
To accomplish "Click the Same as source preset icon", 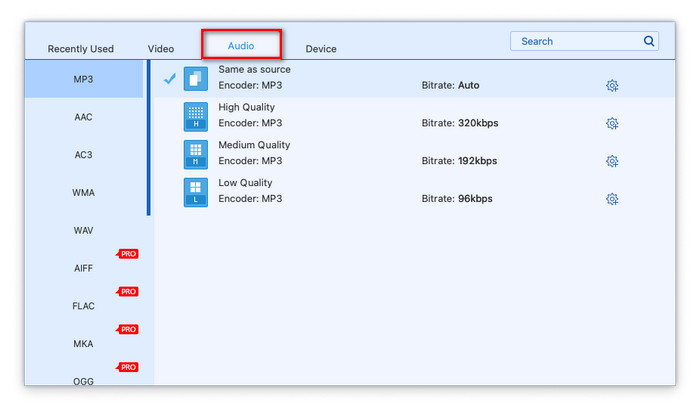I will coord(196,79).
